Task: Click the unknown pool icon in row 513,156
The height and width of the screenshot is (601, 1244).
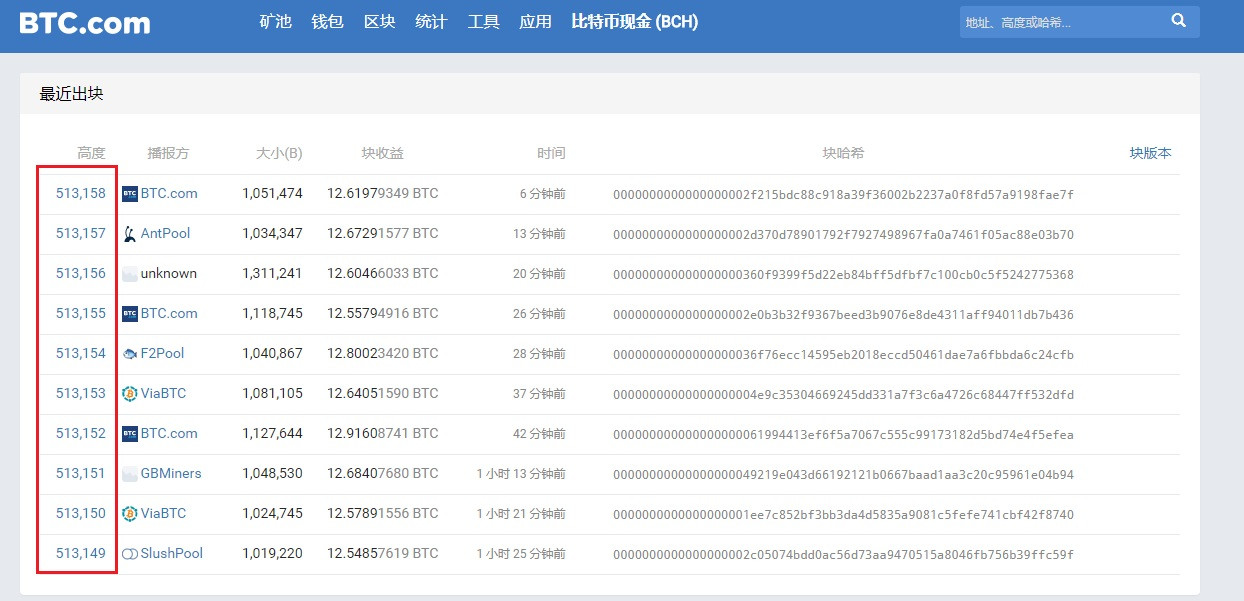Action: 129,274
